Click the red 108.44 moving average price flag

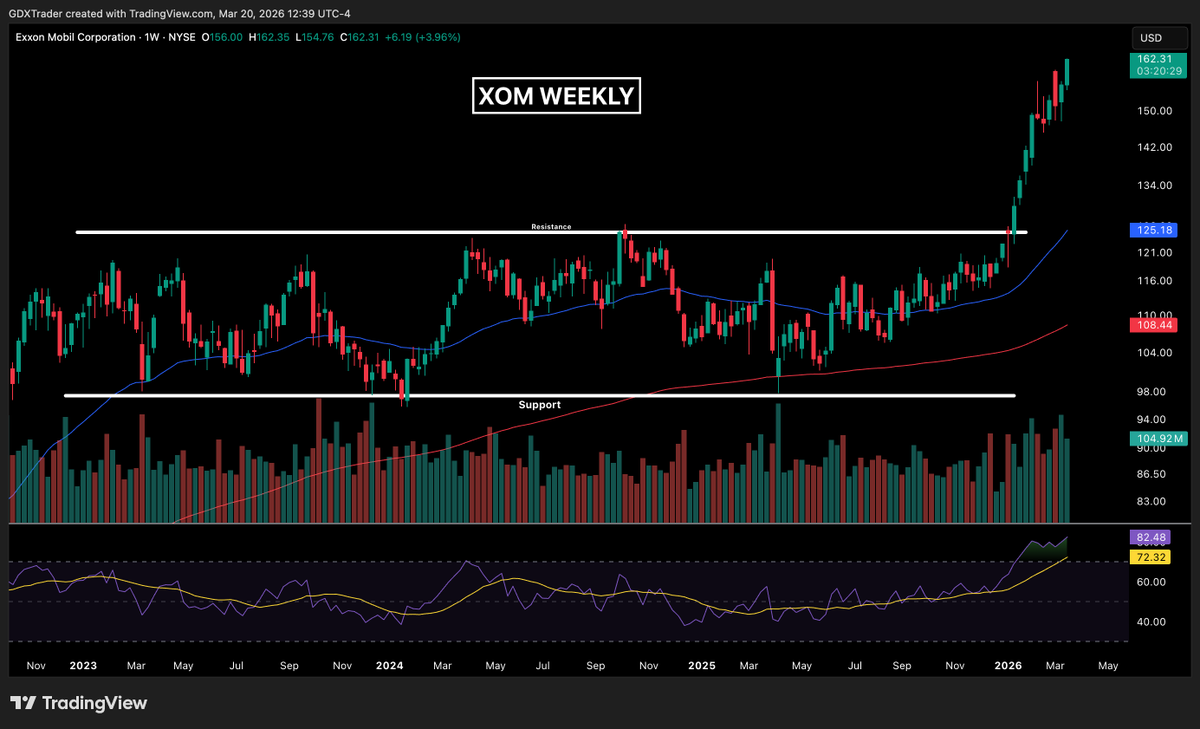(1154, 325)
